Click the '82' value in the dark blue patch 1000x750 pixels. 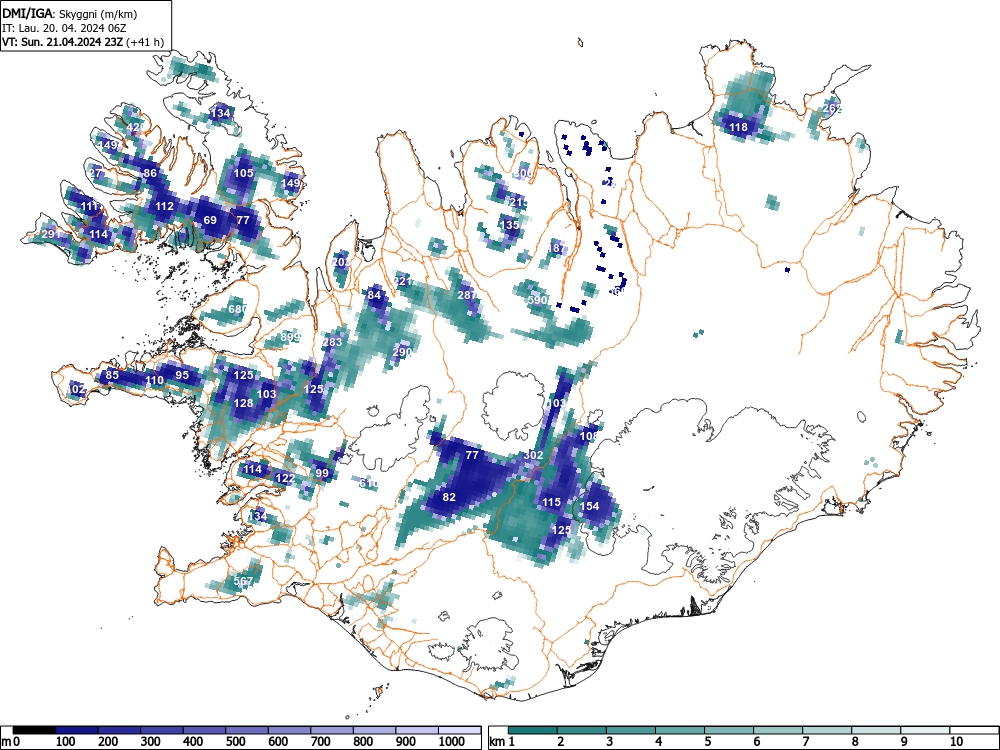[449, 497]
